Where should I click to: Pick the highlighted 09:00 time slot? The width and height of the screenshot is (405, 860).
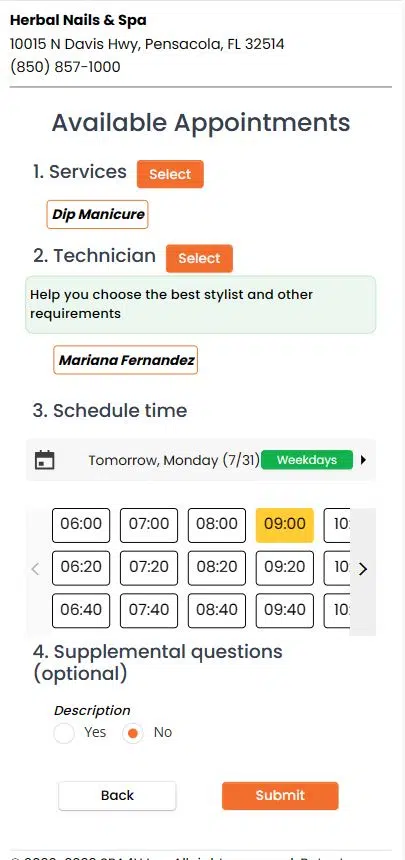[285, 525]
